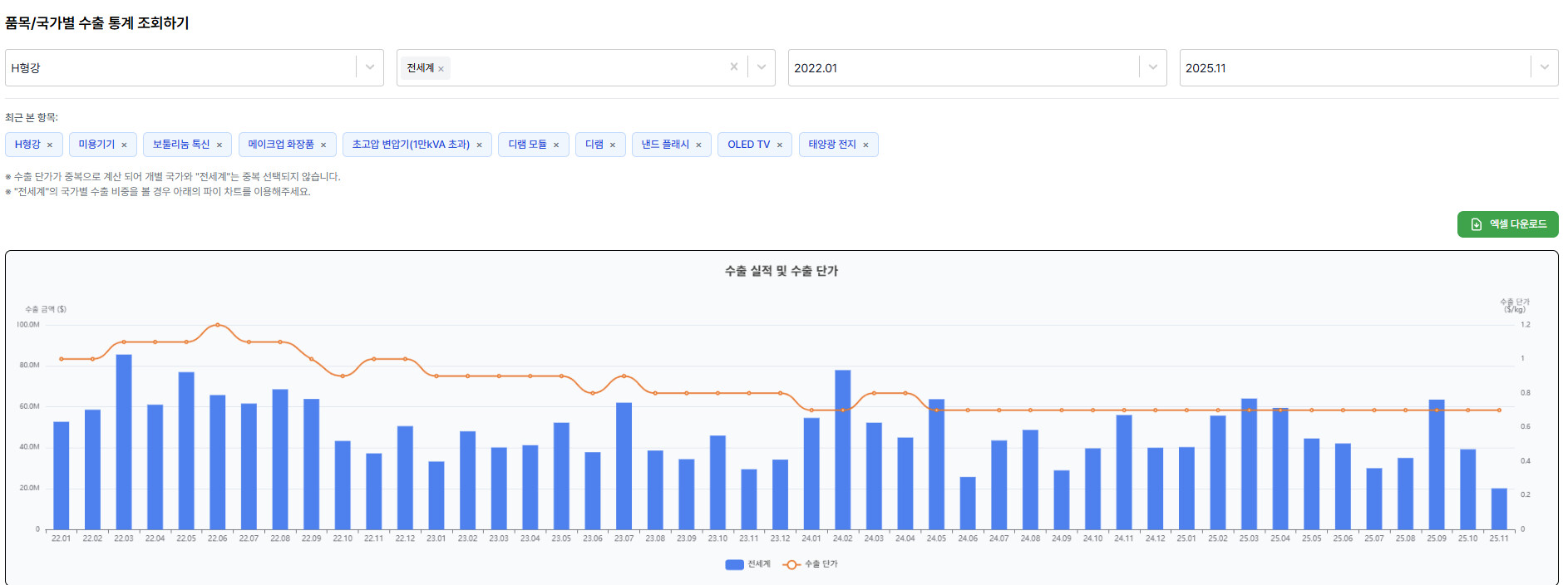Image resolution: width=1568 pixels, height=585 pixels.
Task: Delete the 보툴리눔 톡신 recent tag
Action: coord(219,145)
